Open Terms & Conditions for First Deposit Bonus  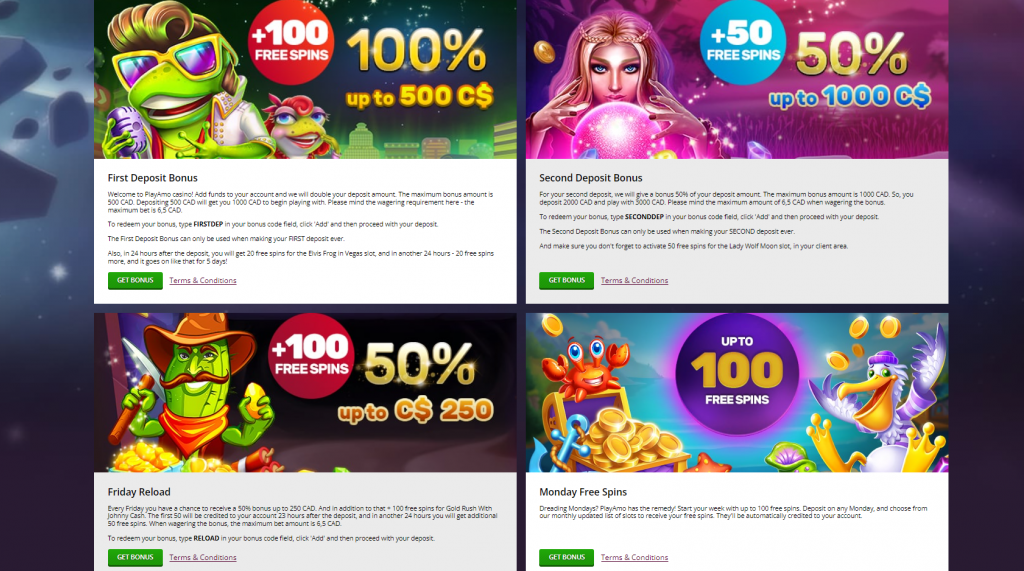point(202,280)
